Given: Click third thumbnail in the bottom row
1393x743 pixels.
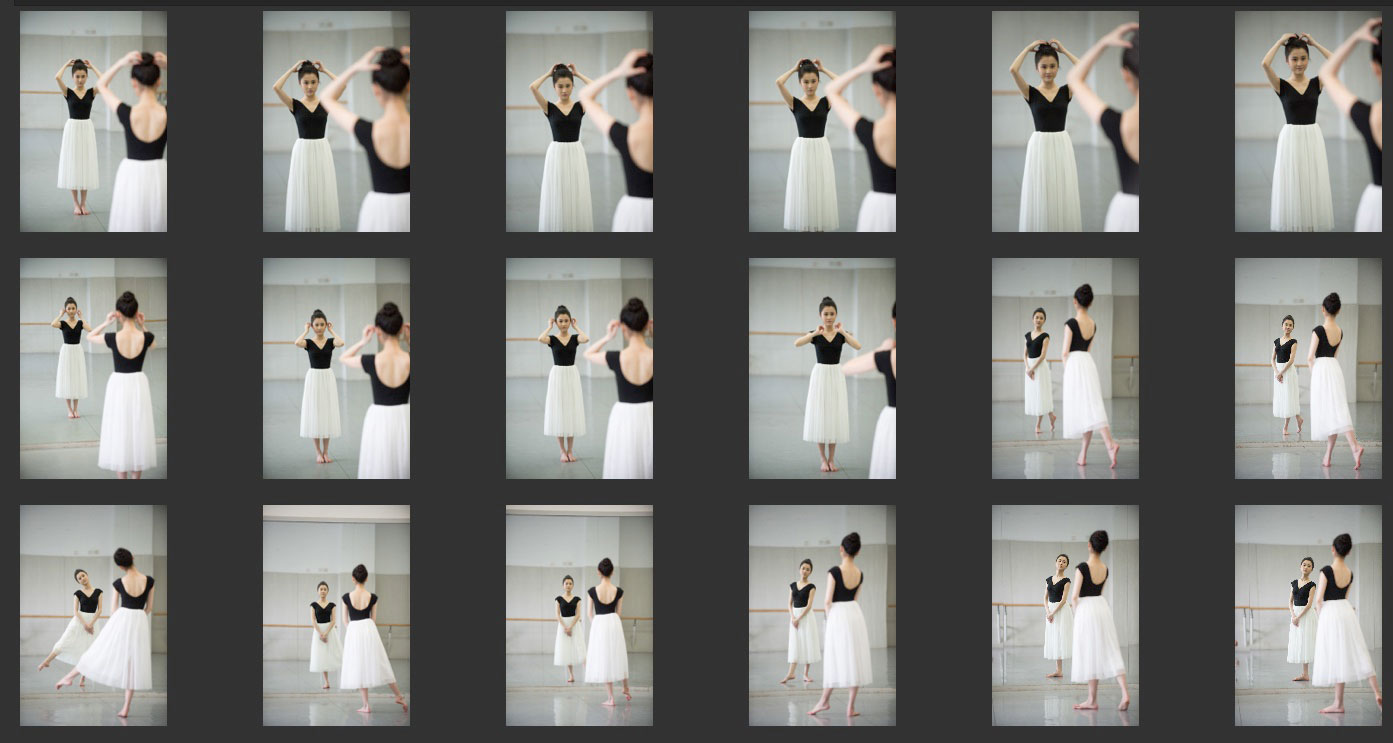Looking at the screenshot, I should tap(579, 615).
